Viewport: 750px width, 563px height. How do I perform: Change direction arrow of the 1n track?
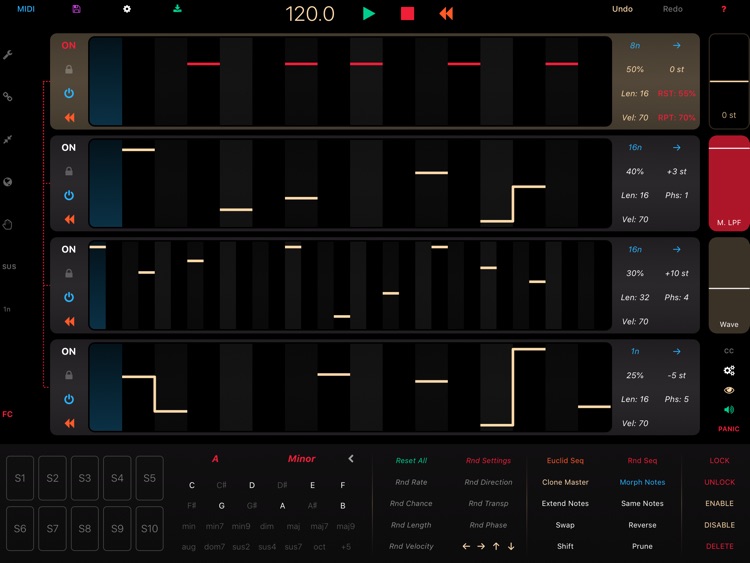click(x=677, y=351)
